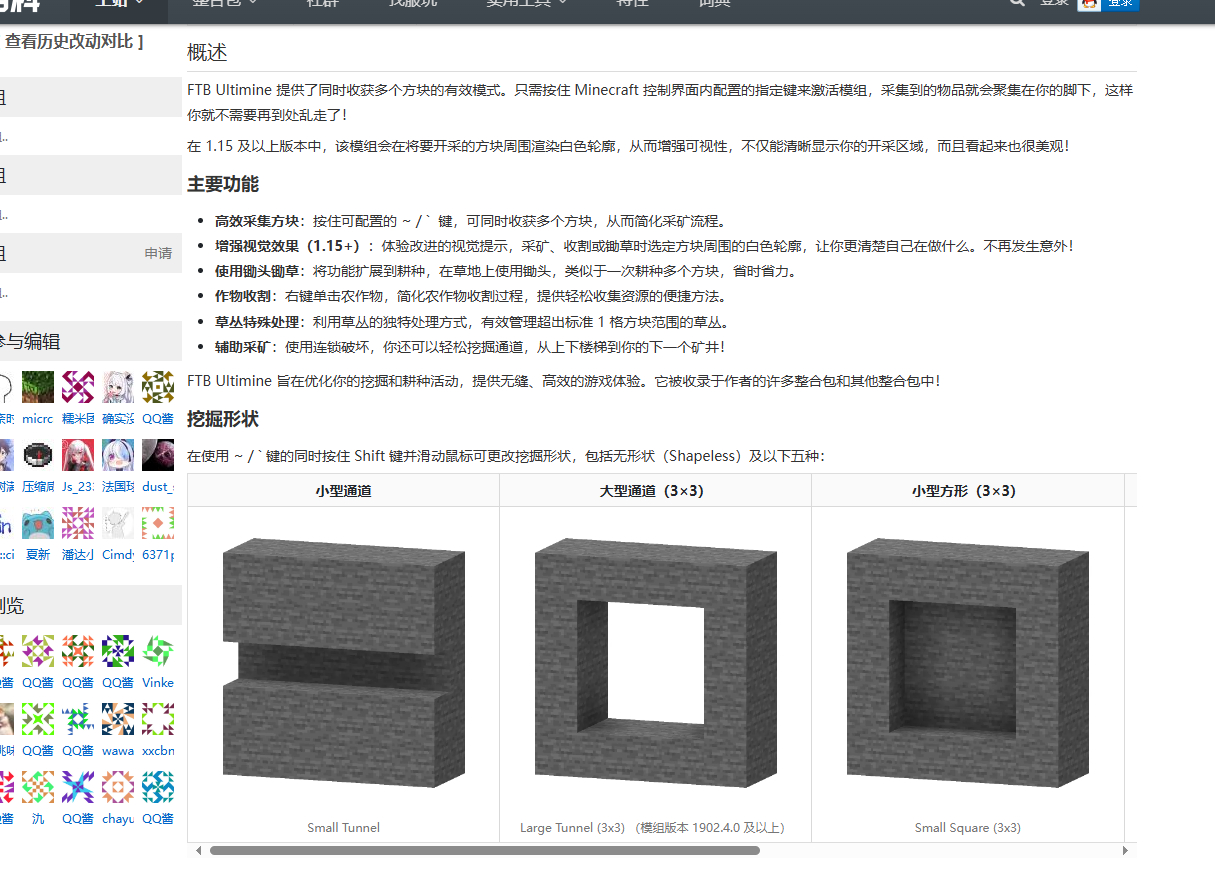Open the Small Square (3x3) shape image
Viewport: 1215px width, 882px height.
point(967,662)
